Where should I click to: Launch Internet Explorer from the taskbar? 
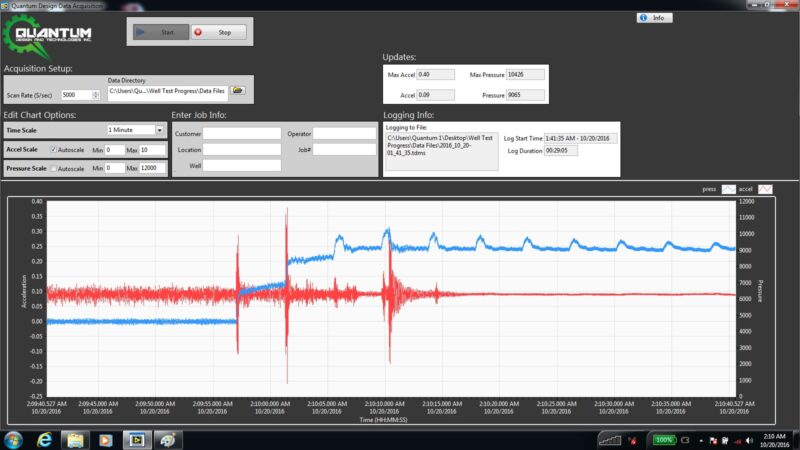[44, 440]
